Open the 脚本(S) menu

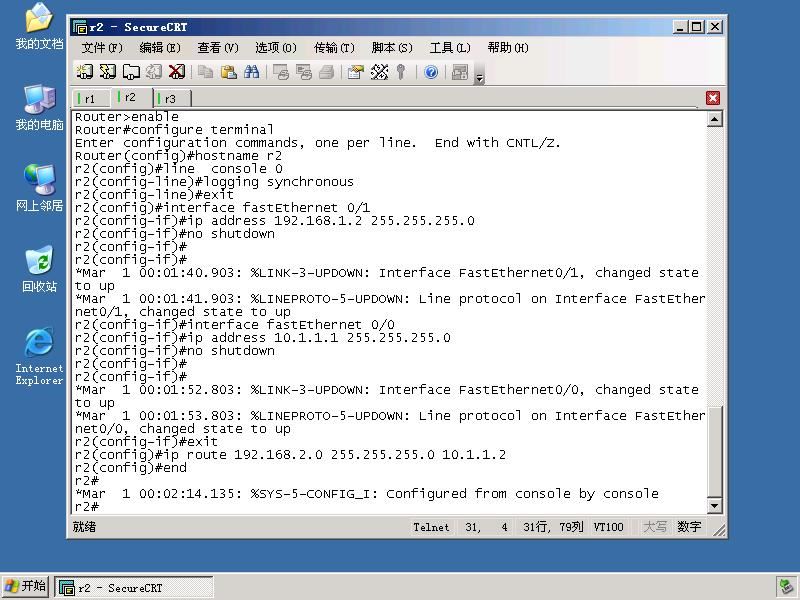[x=392, y=48]
